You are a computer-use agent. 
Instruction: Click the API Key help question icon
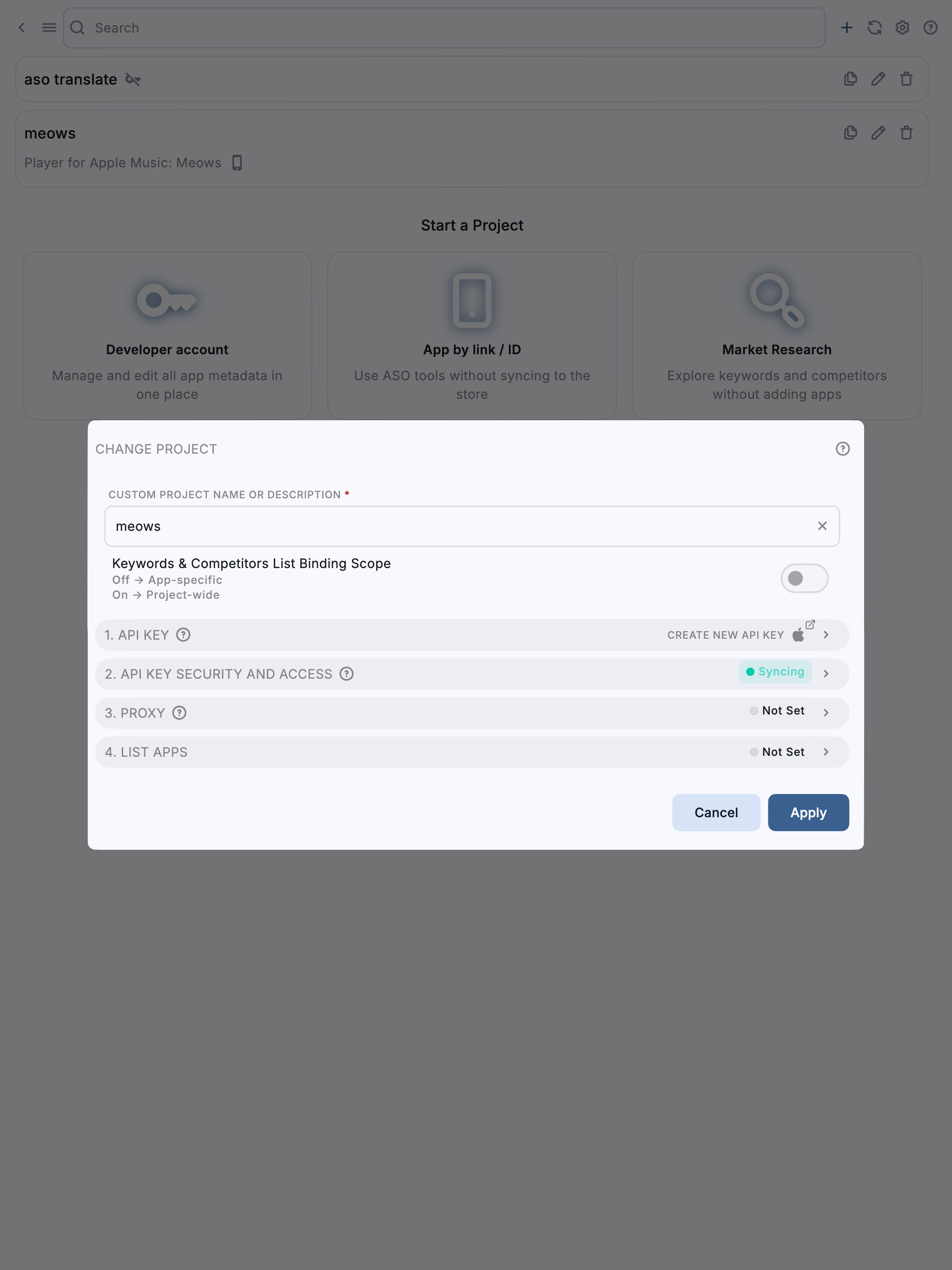coord(183,635)
